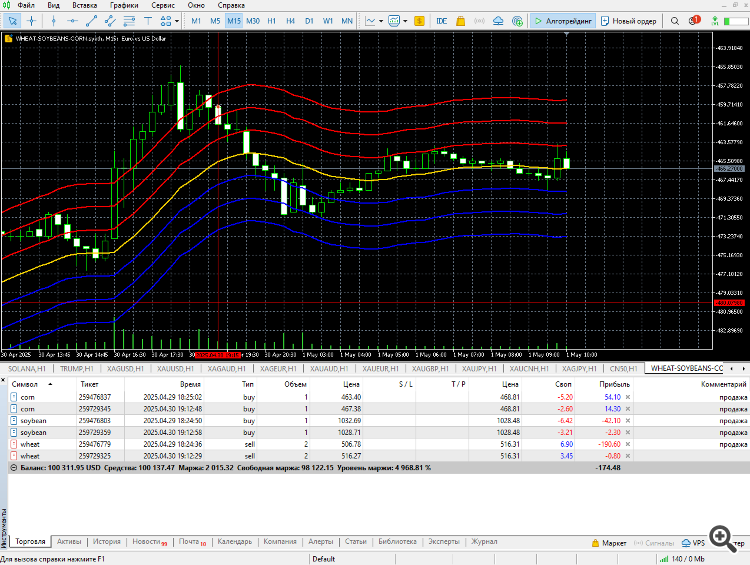Click the Новый ордер button
This screenshot has width=750, height=565.
pyautogui.click(x=629, y=21)
